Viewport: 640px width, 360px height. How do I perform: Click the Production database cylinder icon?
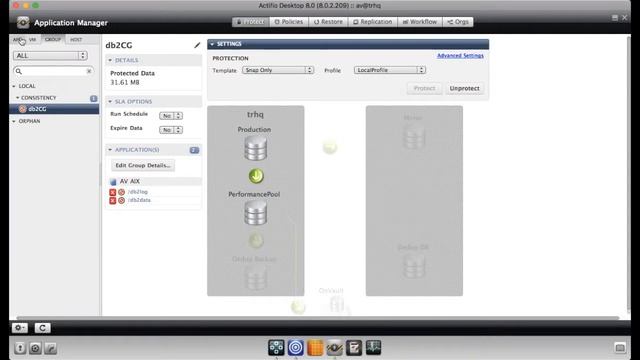[256, 148]
